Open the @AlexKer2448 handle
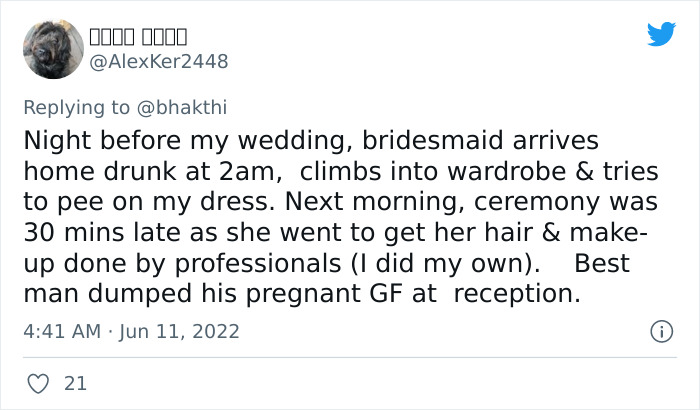700x410 pixels. pos(158,61)
